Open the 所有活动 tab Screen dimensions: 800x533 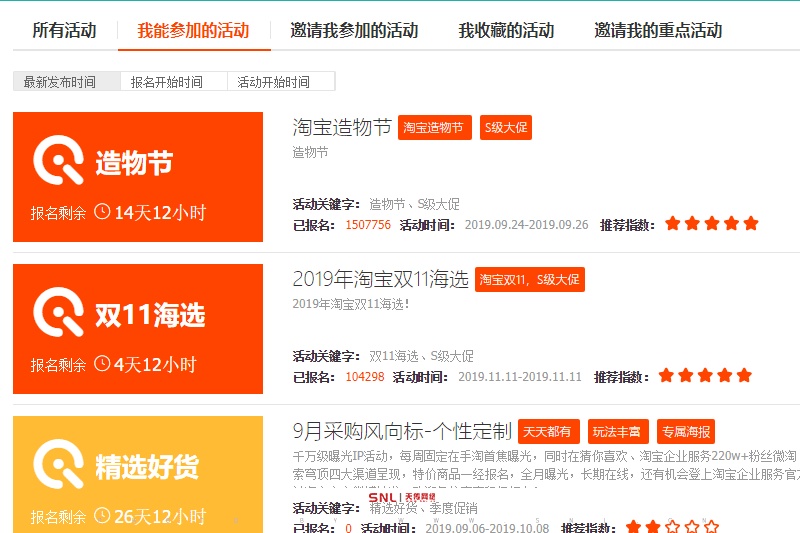(64, 31)
